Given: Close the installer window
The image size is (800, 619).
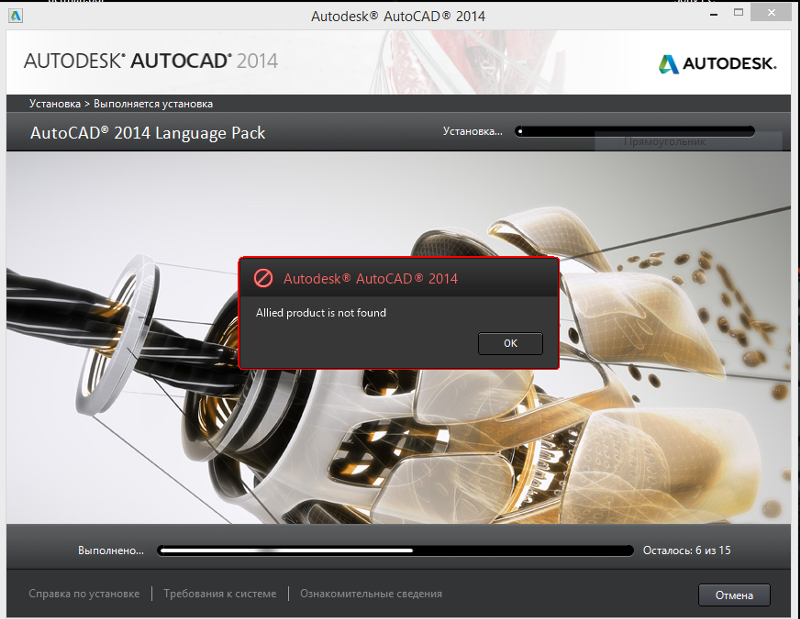Looking at the screenshot, I should coord(771,13).
